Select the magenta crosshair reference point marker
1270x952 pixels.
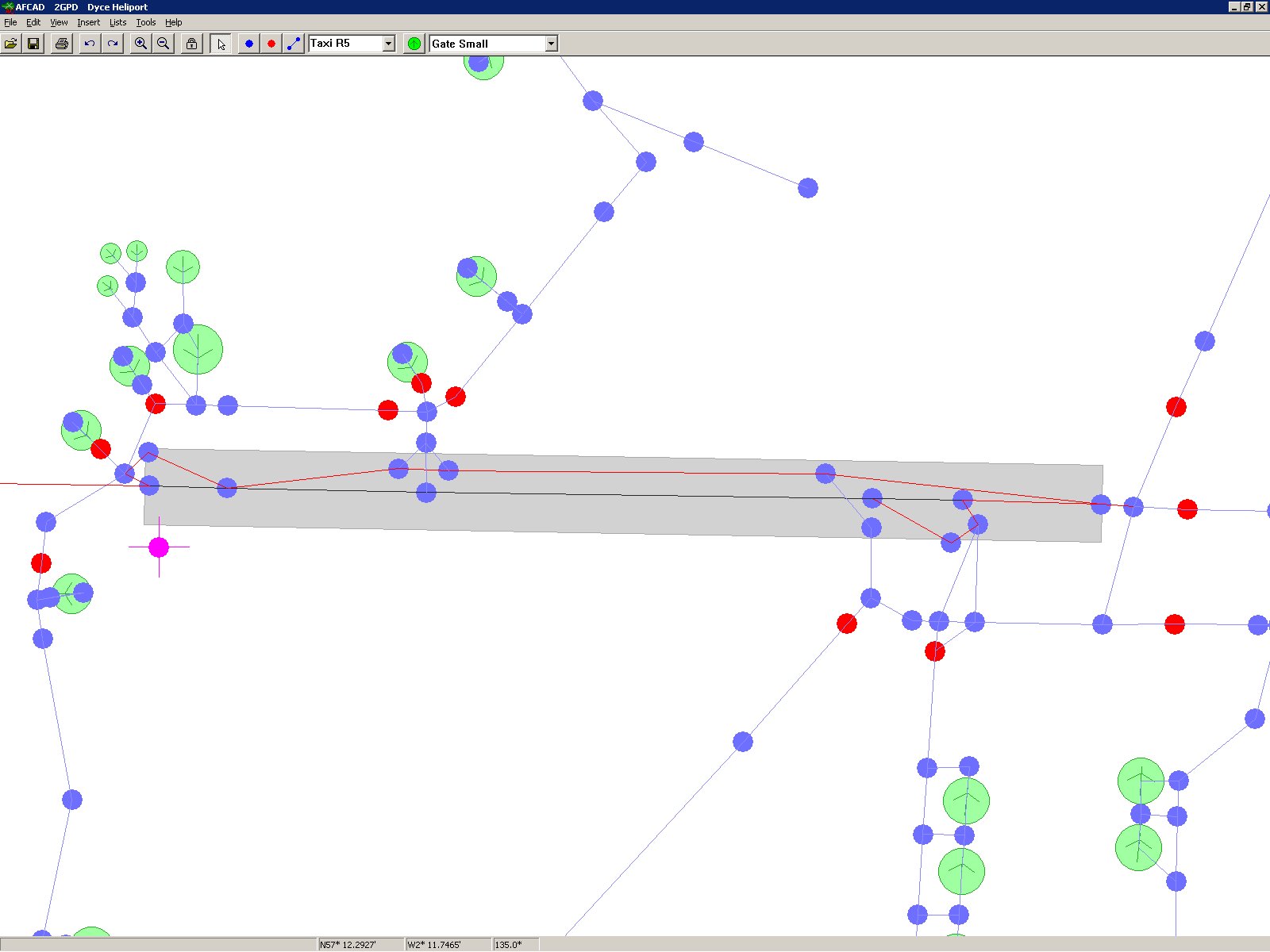[159, 547]
